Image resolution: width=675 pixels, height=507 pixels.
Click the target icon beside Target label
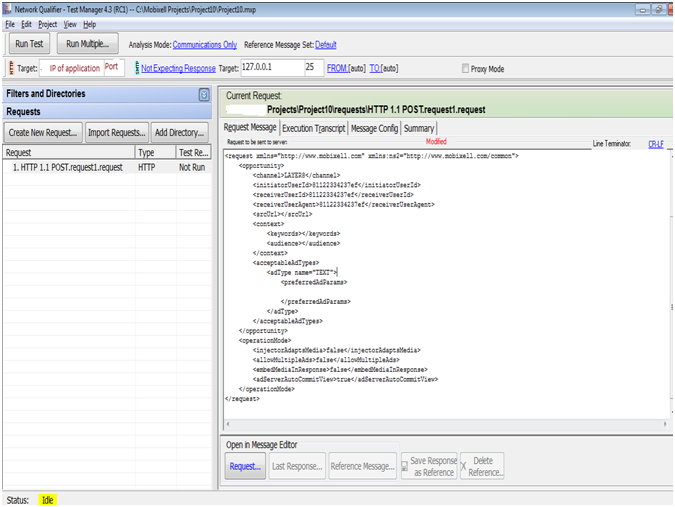(x=11, y=68)
